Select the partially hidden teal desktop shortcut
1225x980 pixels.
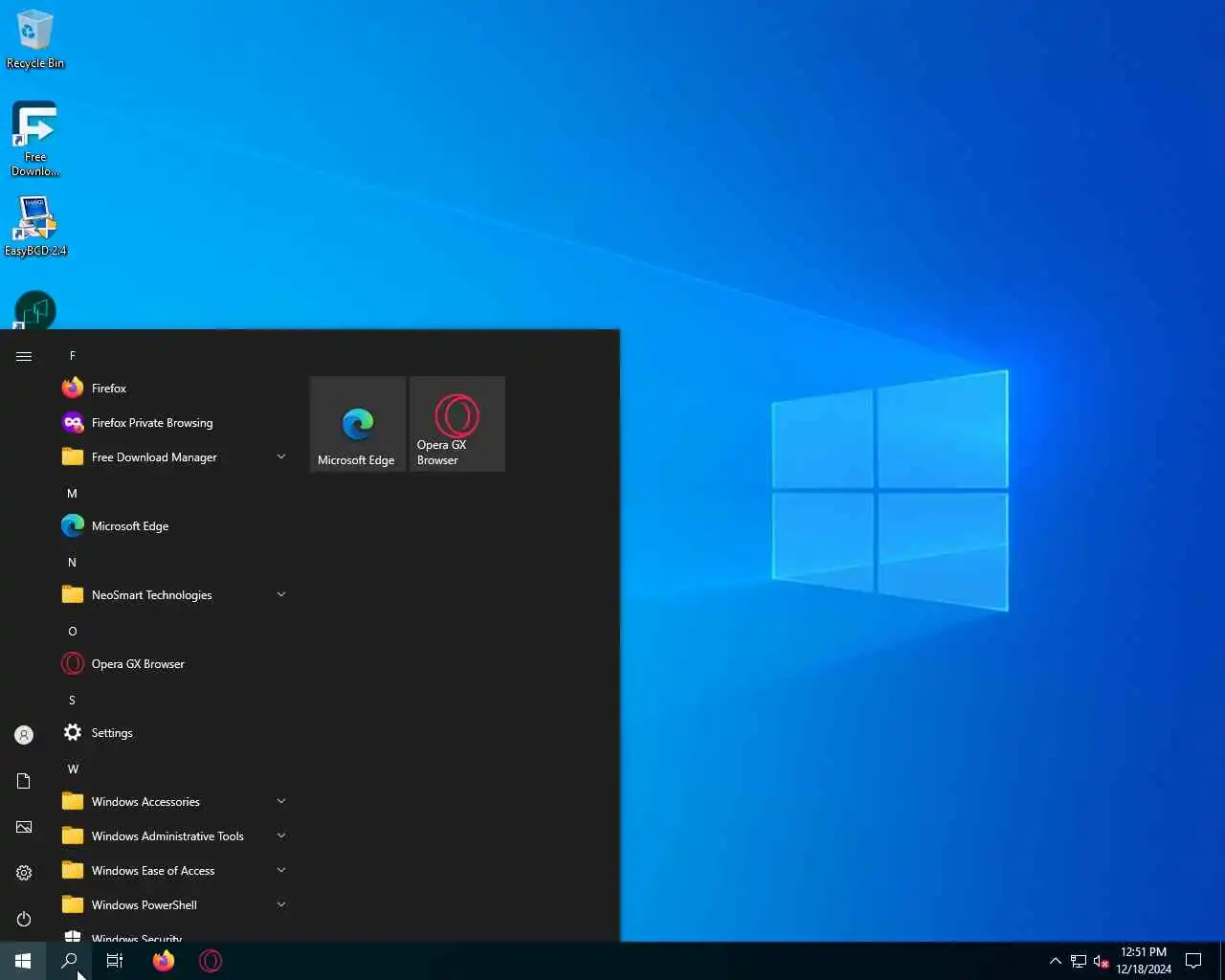click(35, 310)
